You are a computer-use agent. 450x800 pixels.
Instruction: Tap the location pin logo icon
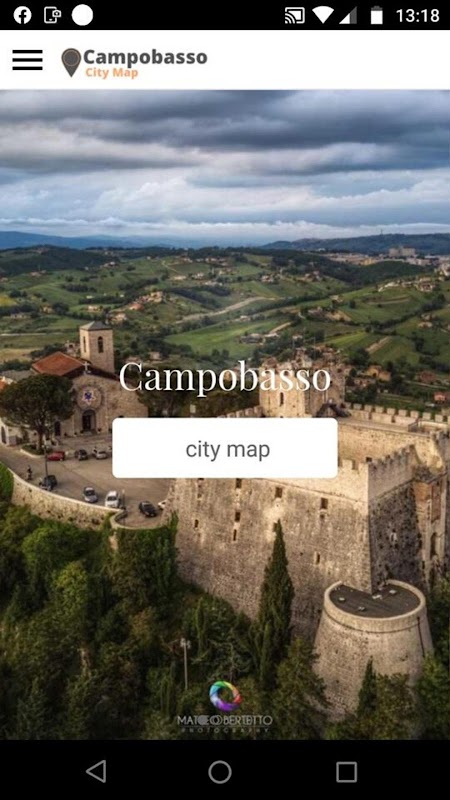click(71, 63)
